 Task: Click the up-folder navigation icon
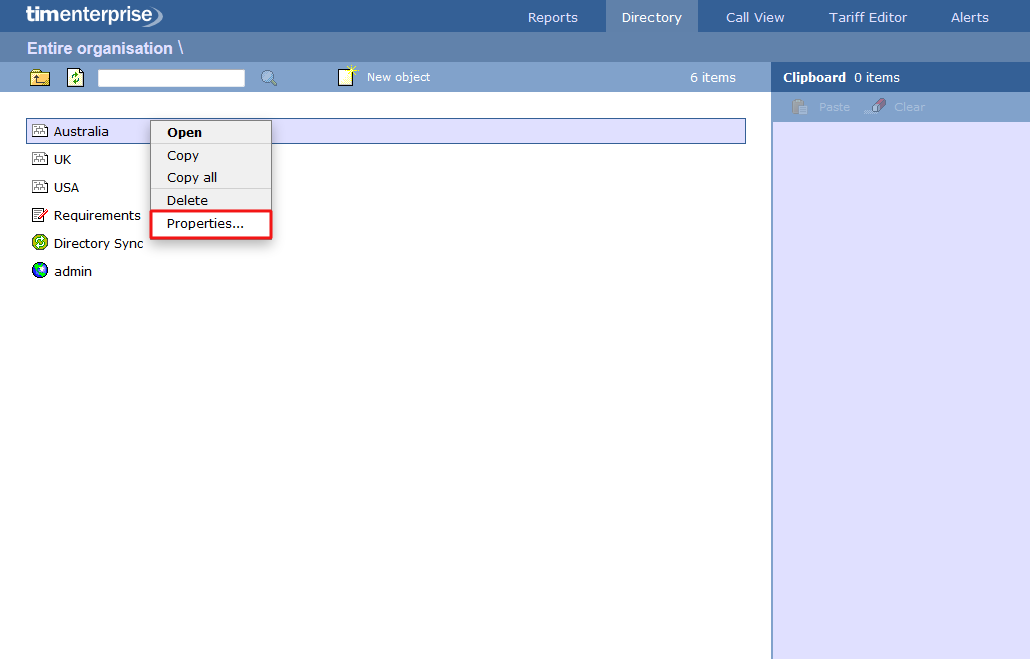point(40,78)
